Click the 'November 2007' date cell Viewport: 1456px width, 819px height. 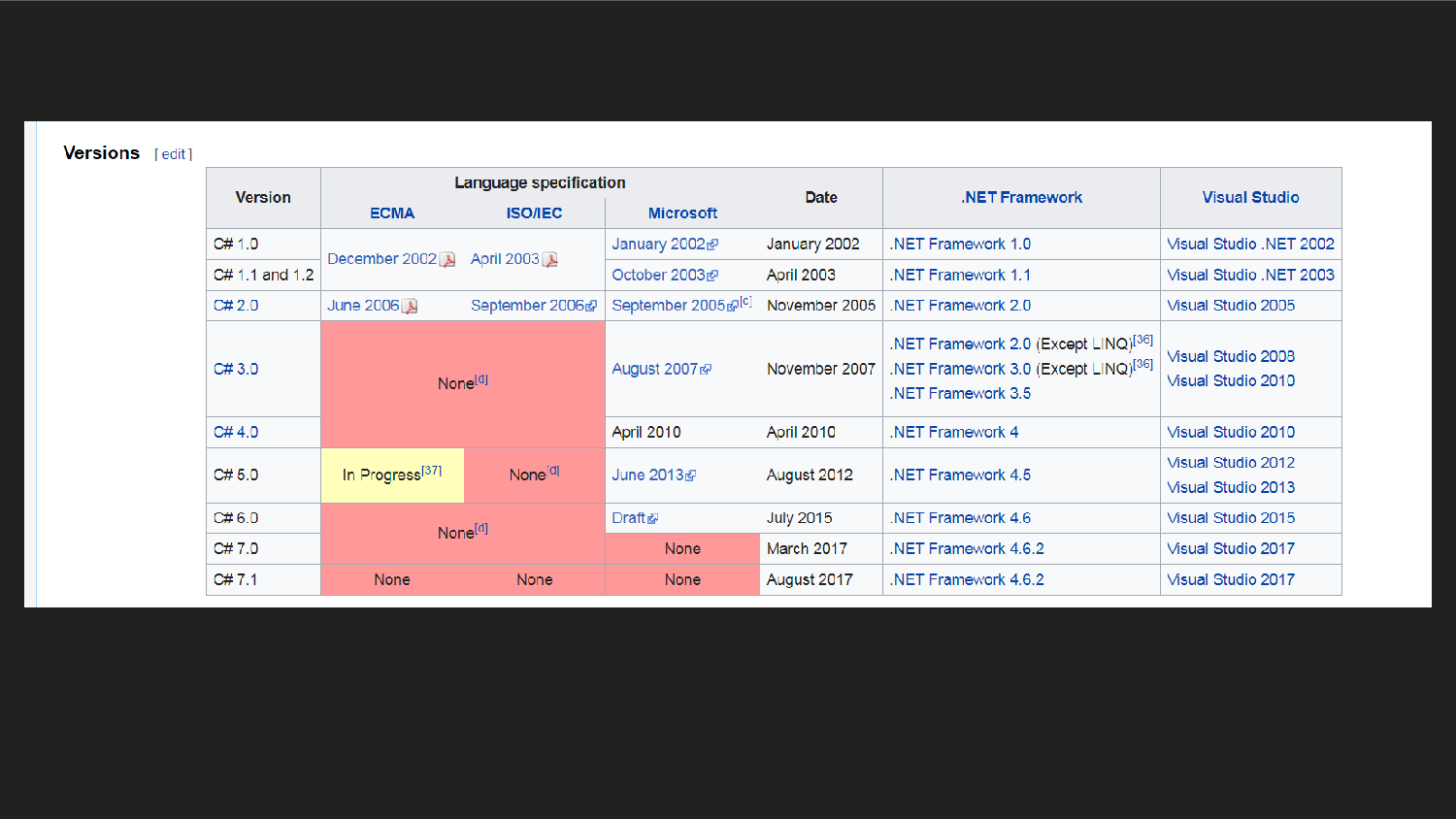[821, 370]
